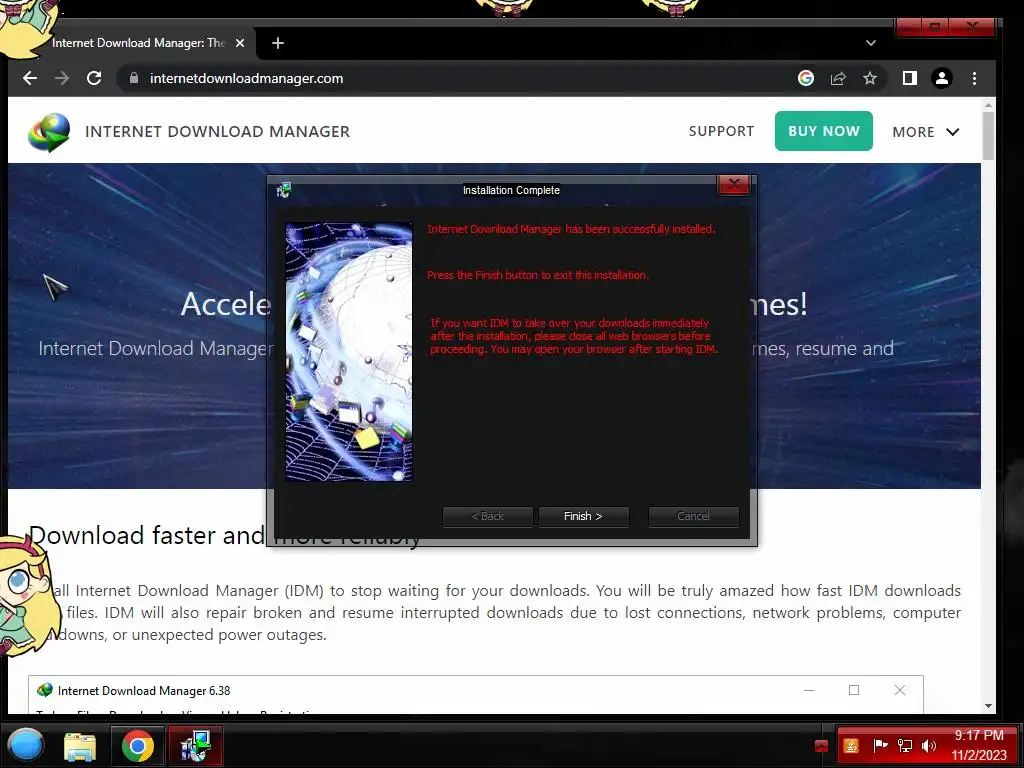Click the scrollbar down arrow

(988, 706)
